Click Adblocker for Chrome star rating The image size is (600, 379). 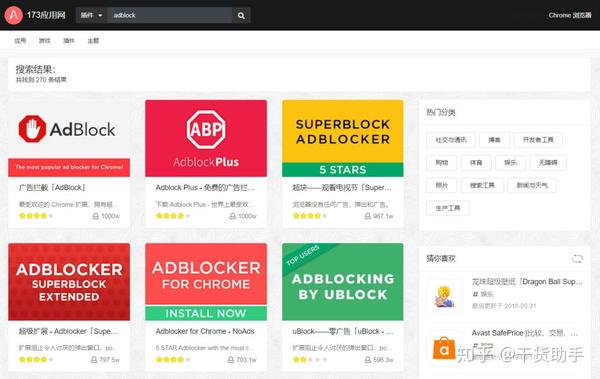coord(173,360)
